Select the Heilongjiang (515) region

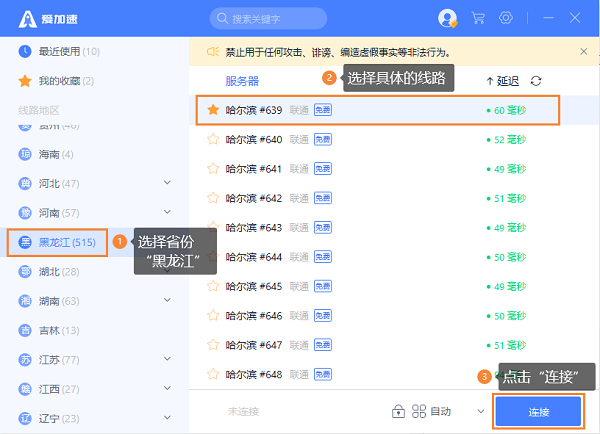click(57, 243)
